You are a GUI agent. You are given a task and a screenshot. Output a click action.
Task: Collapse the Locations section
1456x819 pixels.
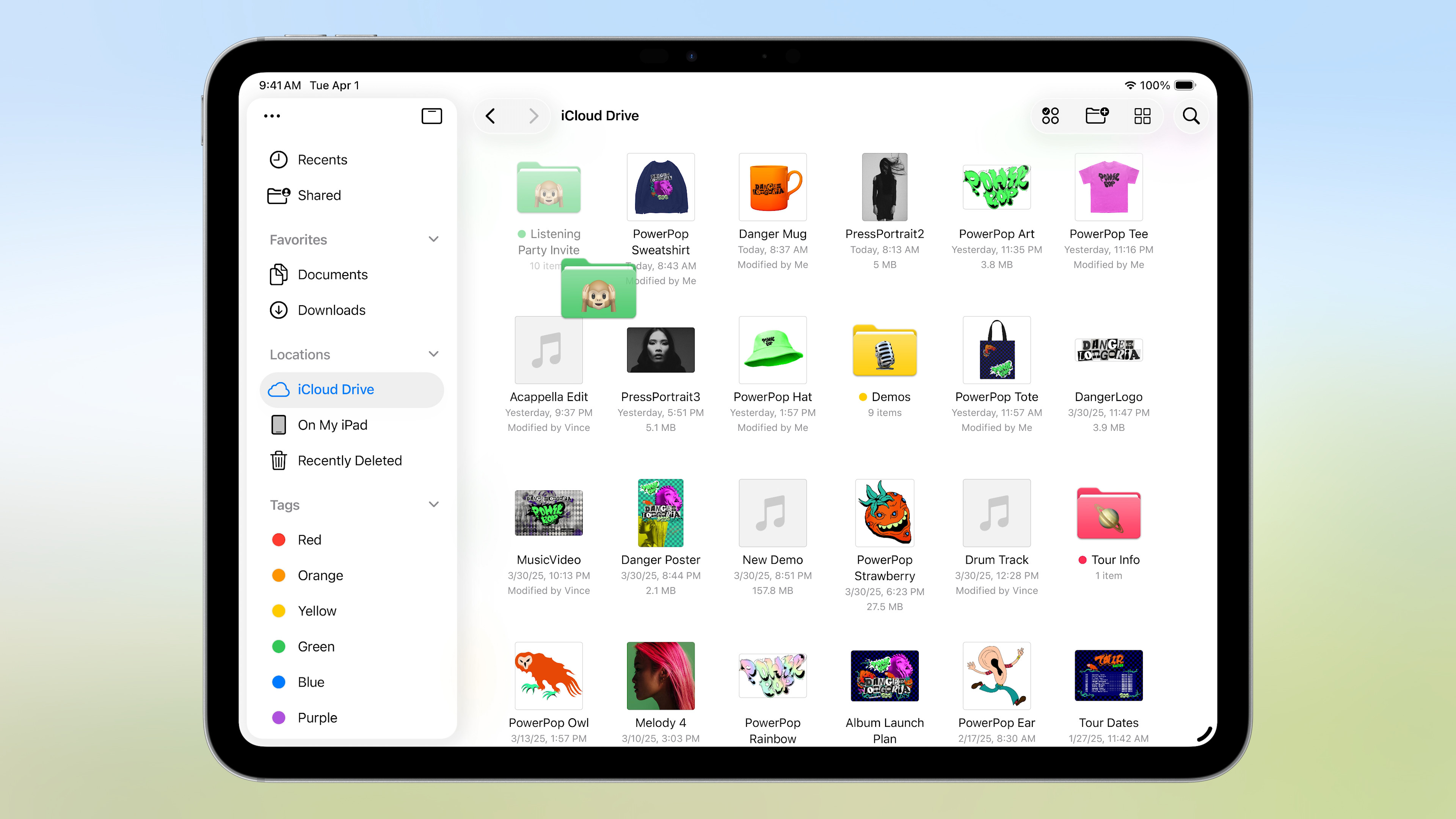(x=433, y=355)
